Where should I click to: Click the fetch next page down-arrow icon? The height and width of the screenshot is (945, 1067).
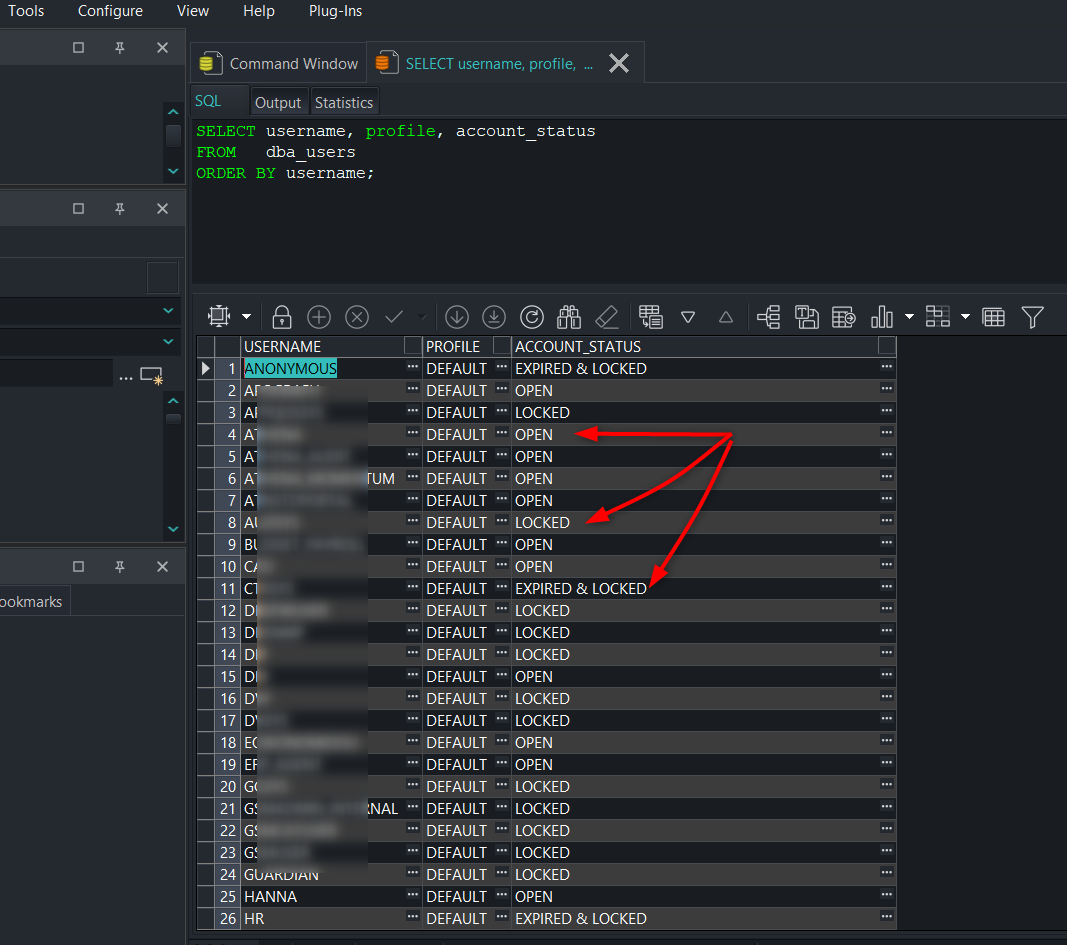457,317
